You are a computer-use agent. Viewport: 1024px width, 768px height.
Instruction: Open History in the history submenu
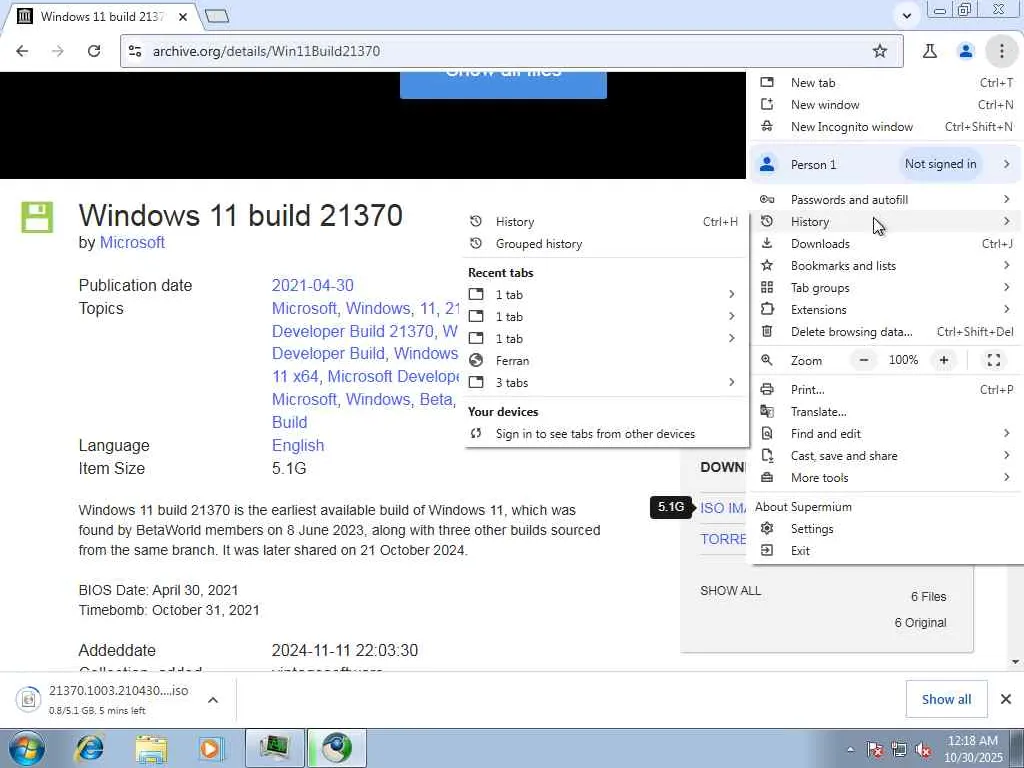(606, 222)
